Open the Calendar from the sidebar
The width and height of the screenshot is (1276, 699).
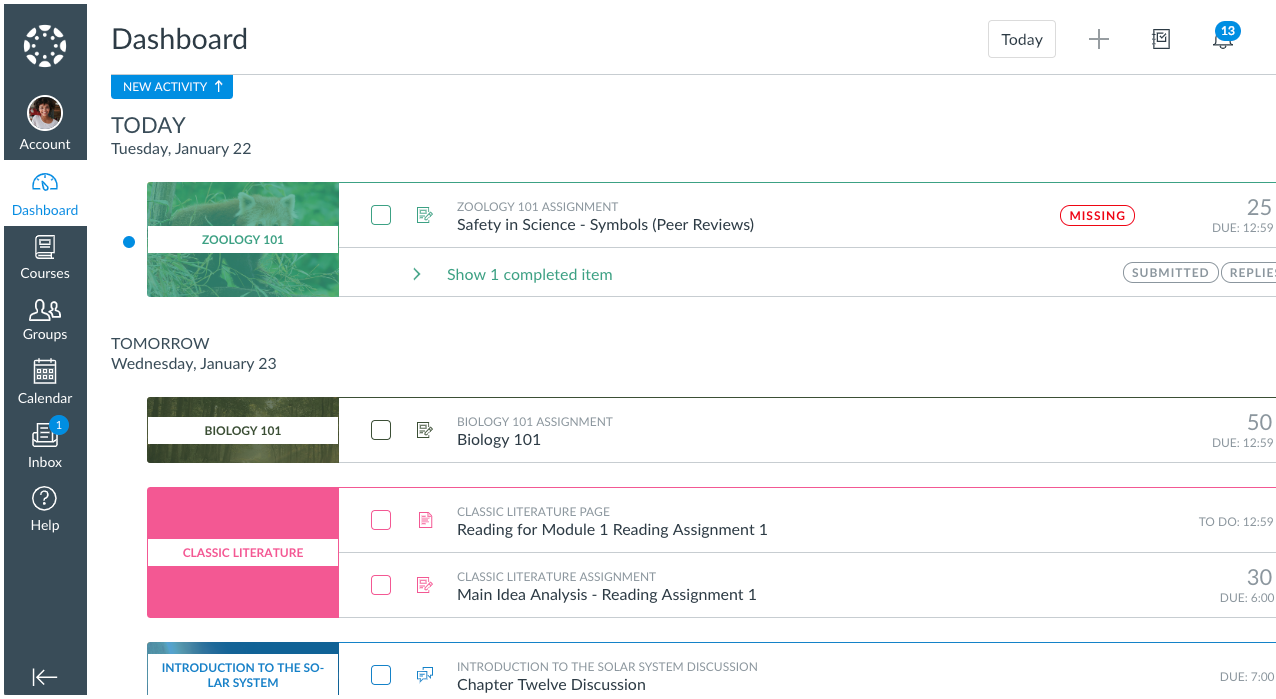45,382
